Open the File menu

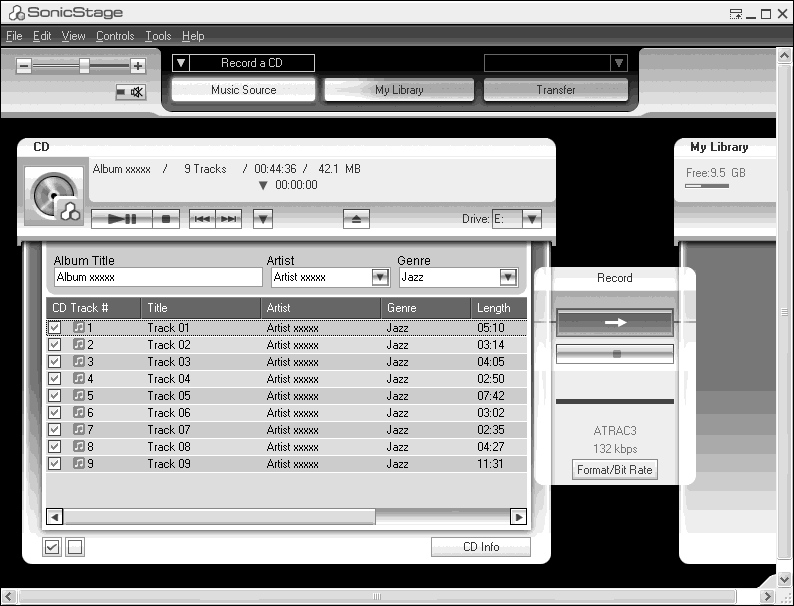14,36
